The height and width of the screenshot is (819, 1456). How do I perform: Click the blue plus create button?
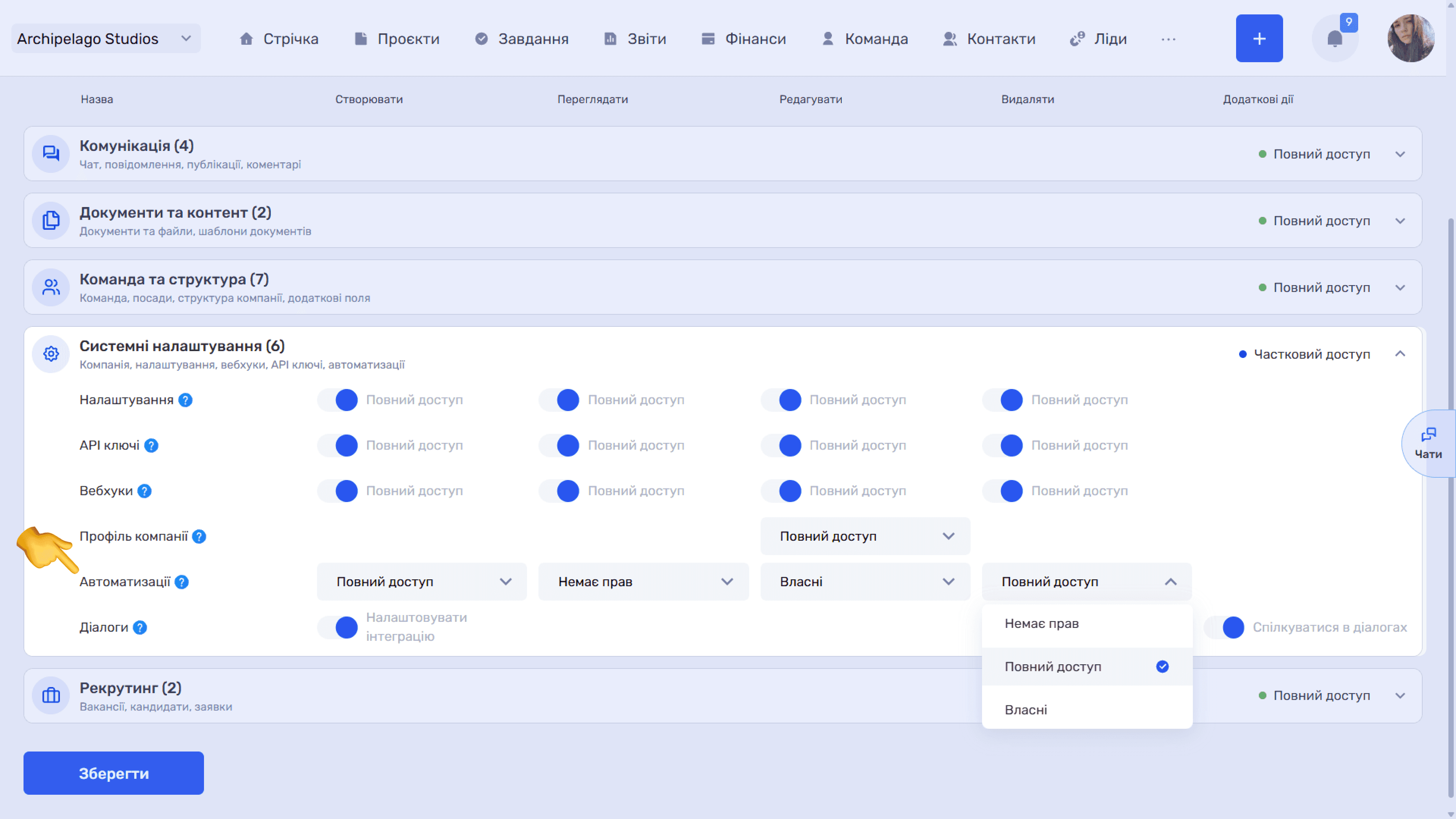point(1259,38)
